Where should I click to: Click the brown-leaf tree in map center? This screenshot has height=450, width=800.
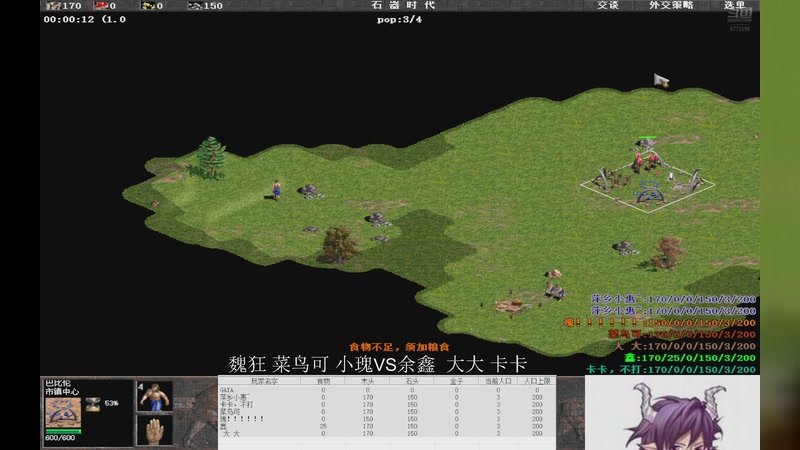(339, 245)
